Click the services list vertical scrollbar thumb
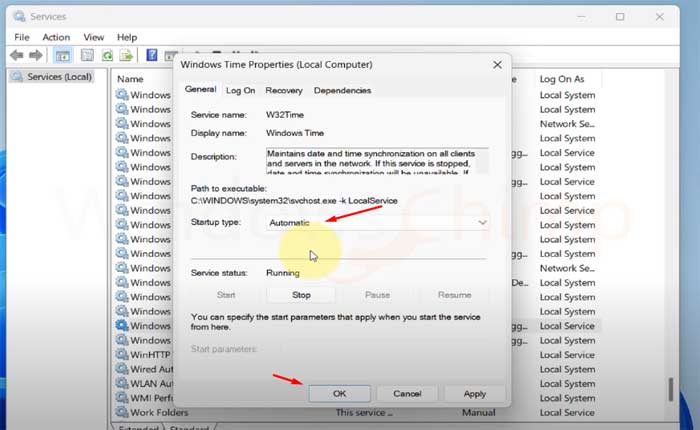700x430 pixels. pyautogui.click(x=671, y=389)
